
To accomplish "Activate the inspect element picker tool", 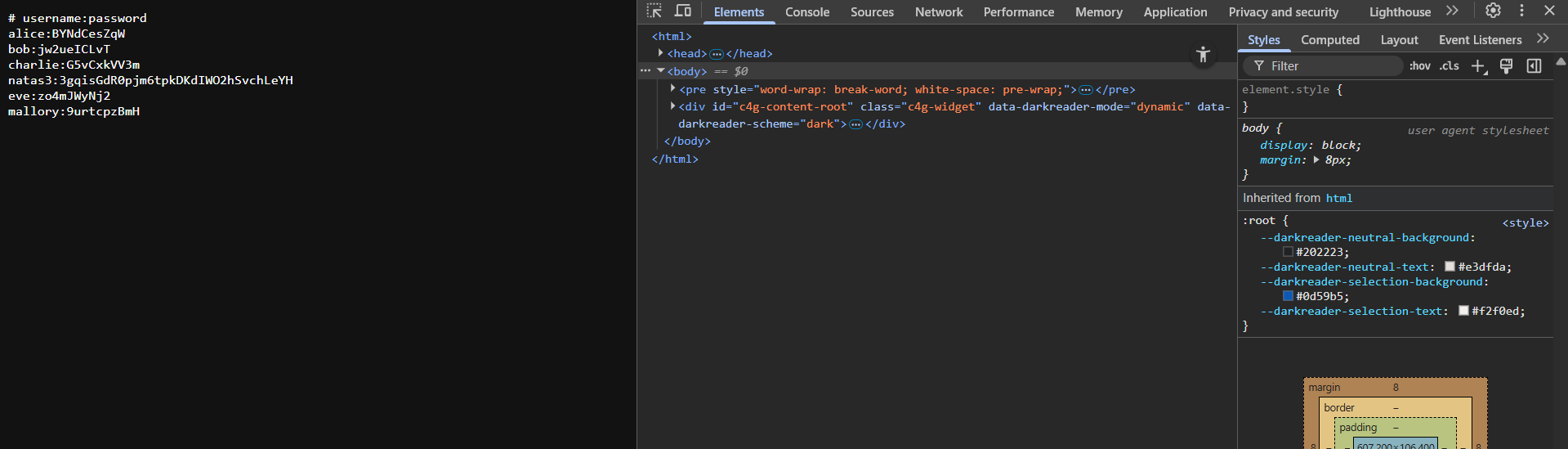I will [x=654, y=11].
